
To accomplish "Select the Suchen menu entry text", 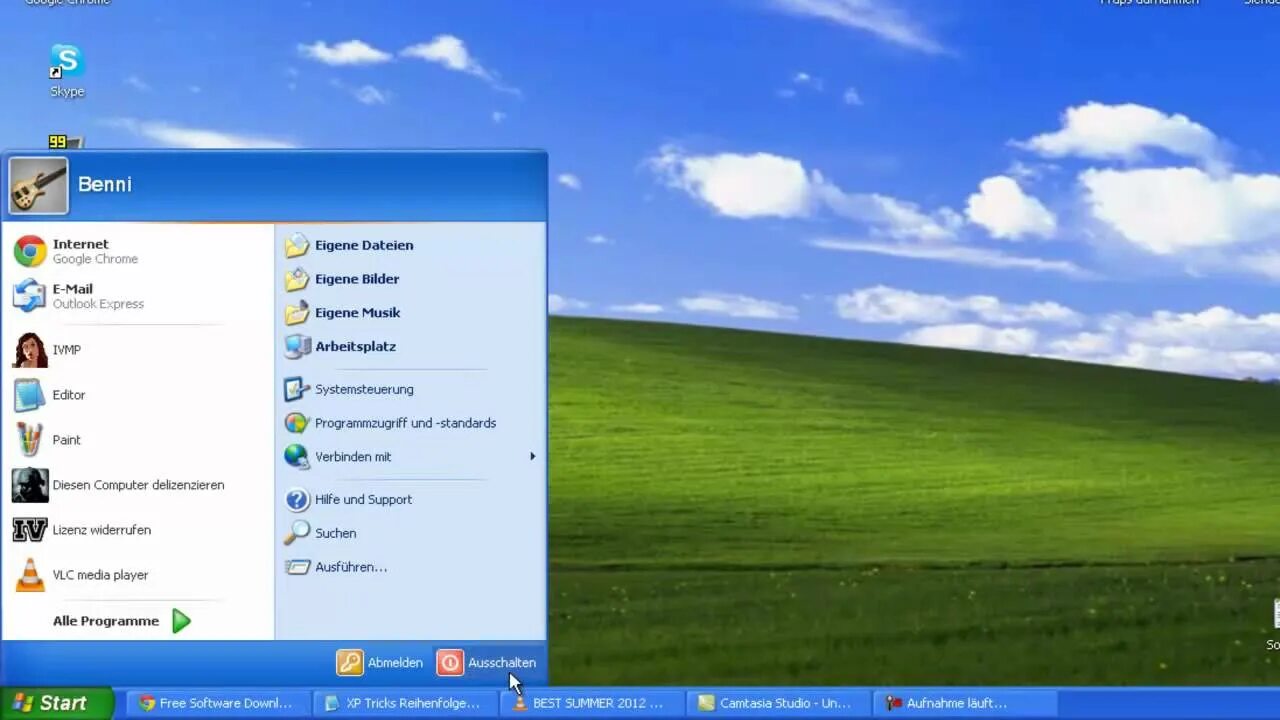I will pos(335,533).
